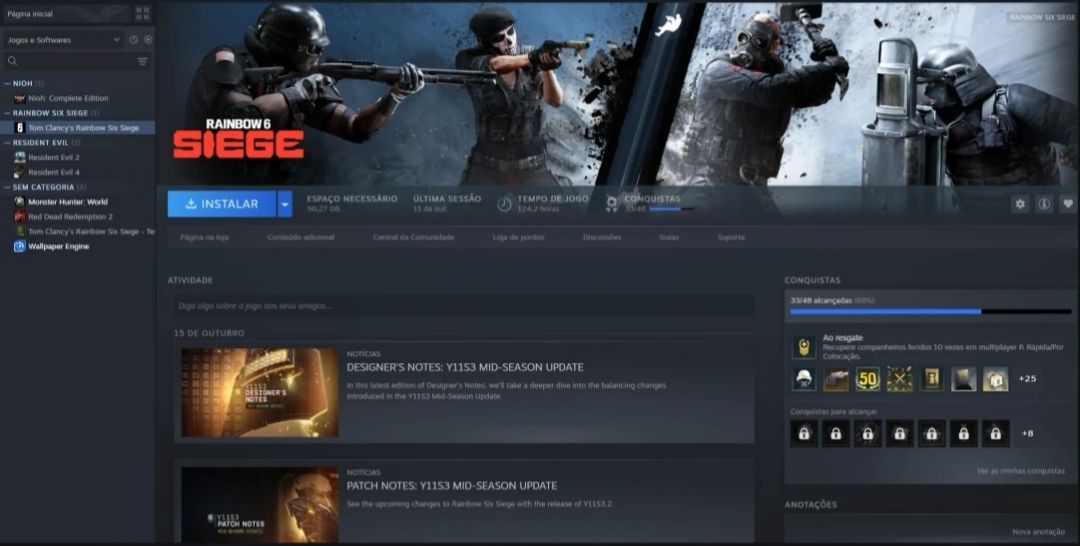The width and height of the screenshot is (1080, 546).
Task: Open the Jogos e Softwares dropdown
Action: click(x=63, y=40)
